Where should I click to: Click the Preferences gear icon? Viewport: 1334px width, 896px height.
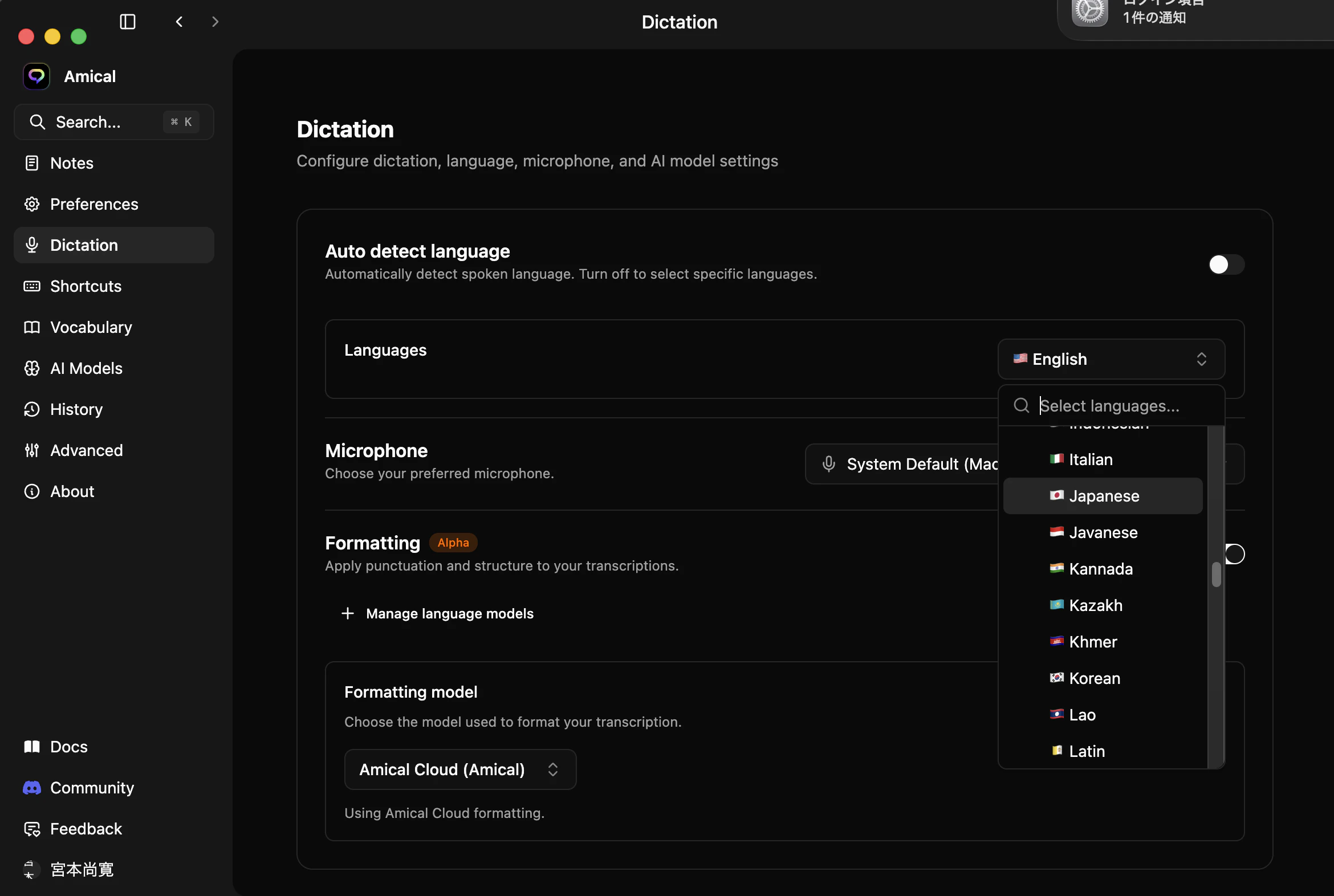32,204
